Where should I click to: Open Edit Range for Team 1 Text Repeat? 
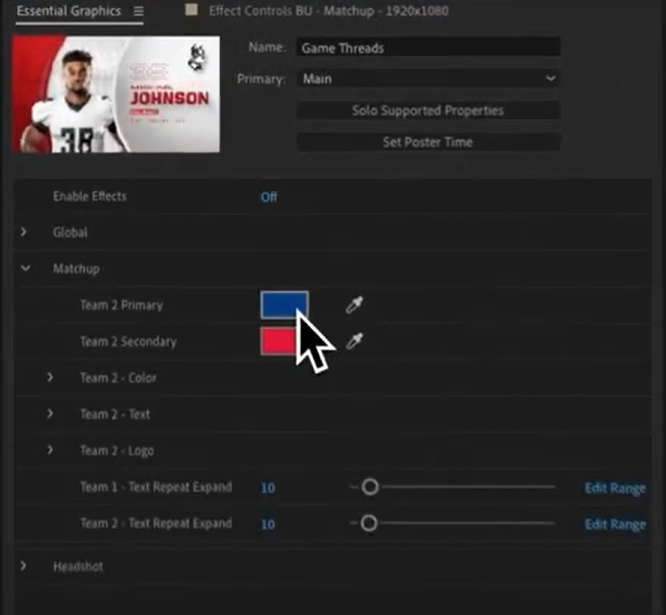click(614, 488)
